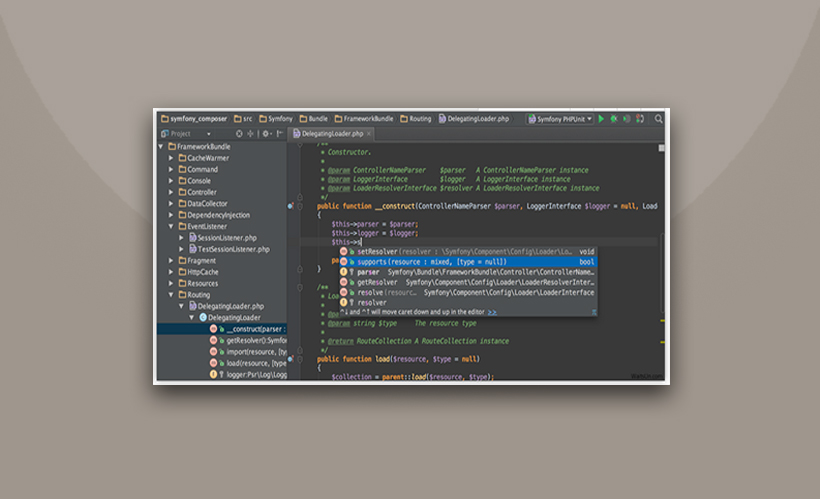Choose resolve(resourc… completion suggestion
This screenshot has height=499, width=820.
(468, 292)
